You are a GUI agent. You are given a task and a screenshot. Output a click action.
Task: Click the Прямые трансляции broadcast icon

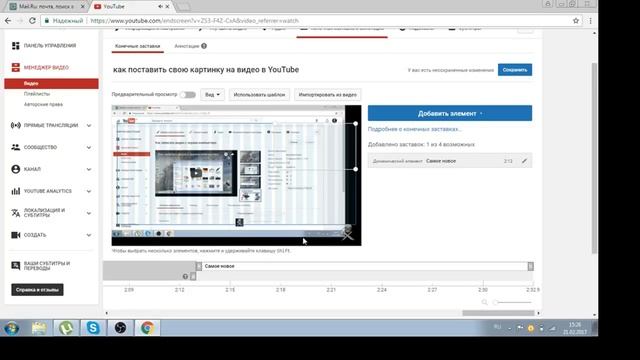(16, 125)
